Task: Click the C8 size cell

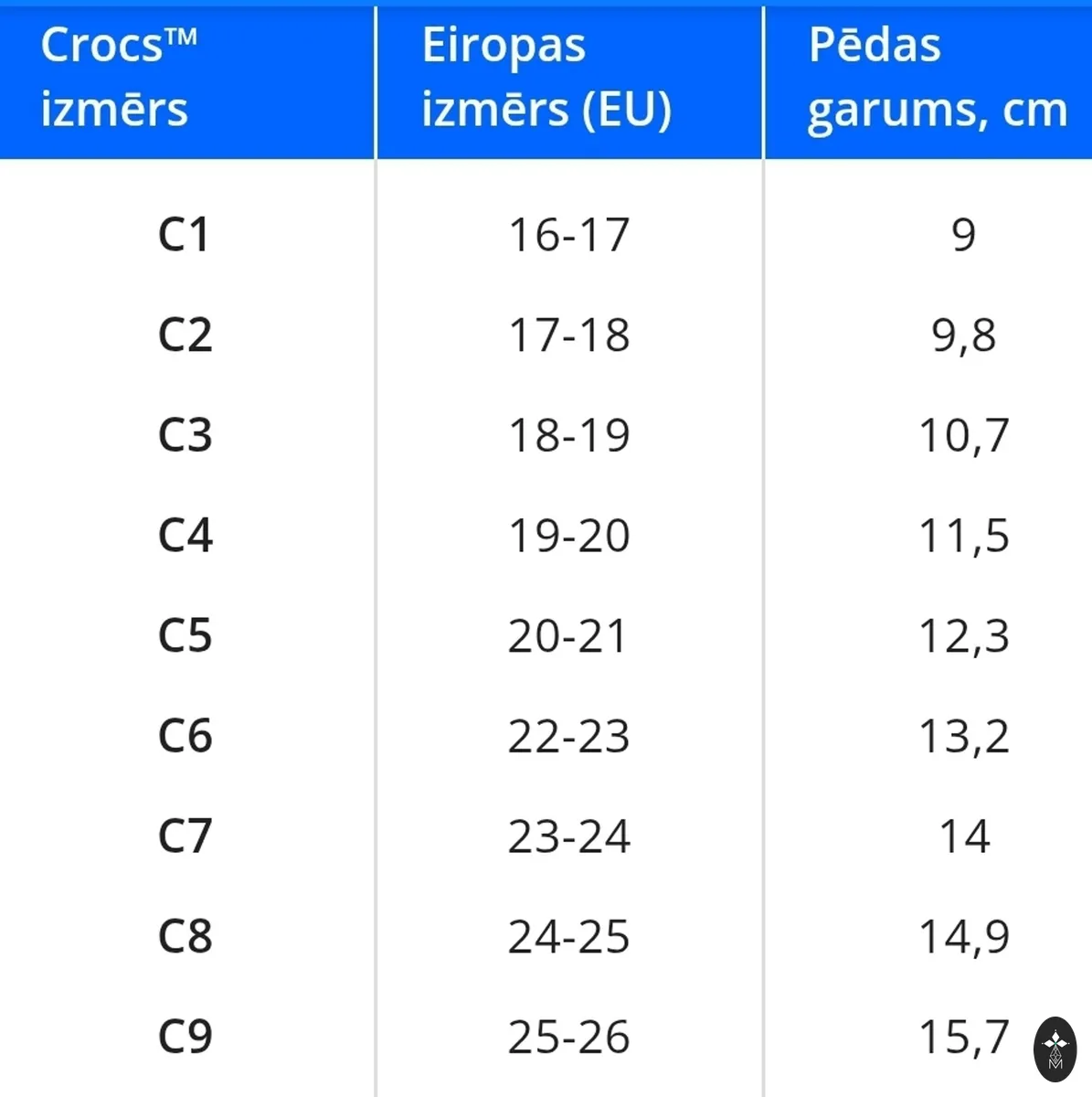Action: 185,937
